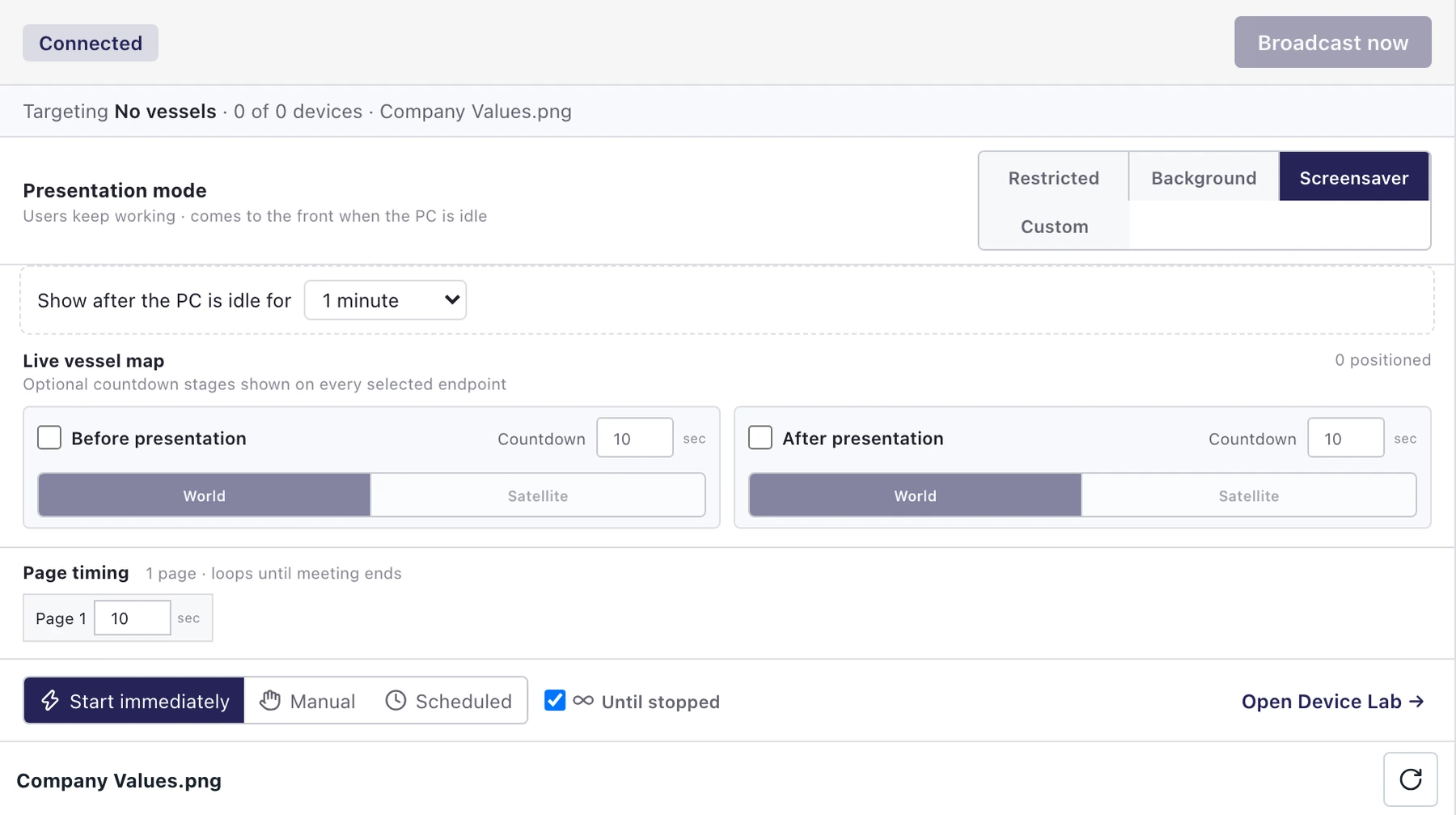Click the clock icon for Scheduled start
The height and width of the screenshot is (815, 1456).
point(396,700)
